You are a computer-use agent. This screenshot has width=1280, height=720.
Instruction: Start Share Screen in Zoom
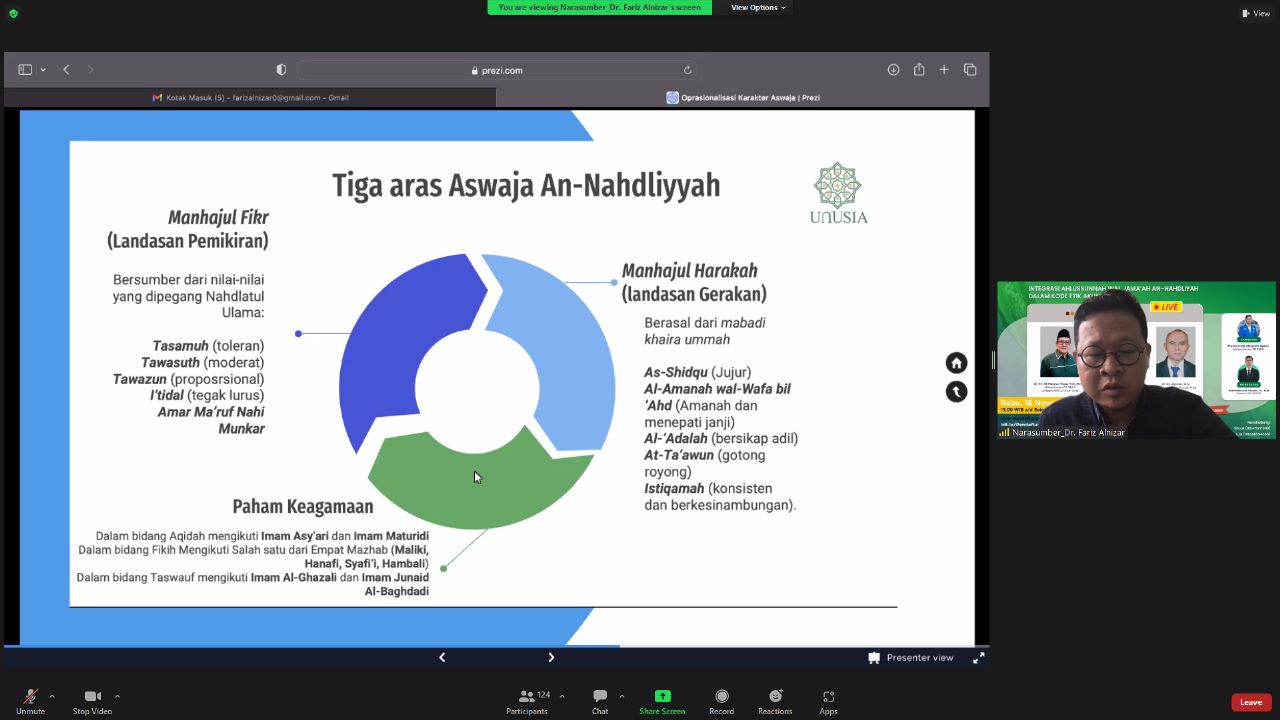(662, 701)
